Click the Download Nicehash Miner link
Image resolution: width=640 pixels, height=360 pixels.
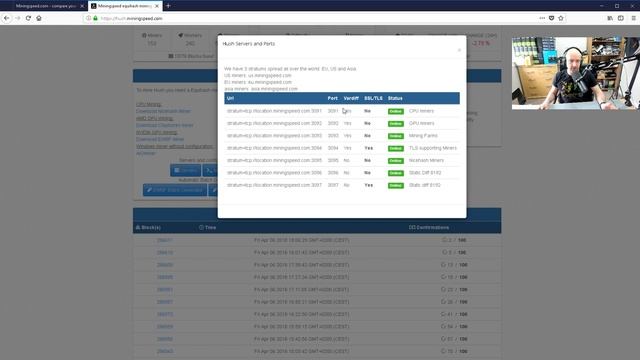[163, 111]
